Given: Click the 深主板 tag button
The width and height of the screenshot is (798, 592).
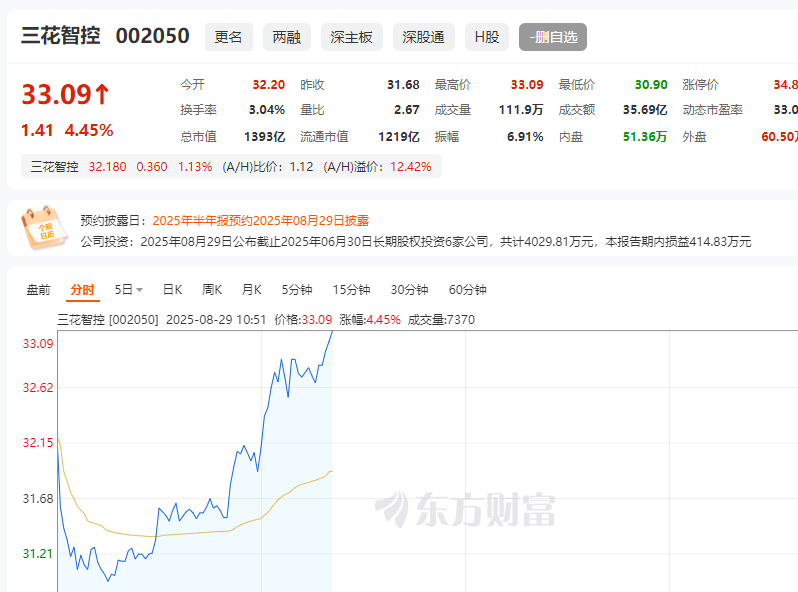Looking at the screenshot, I should click(x=351, y=37).
